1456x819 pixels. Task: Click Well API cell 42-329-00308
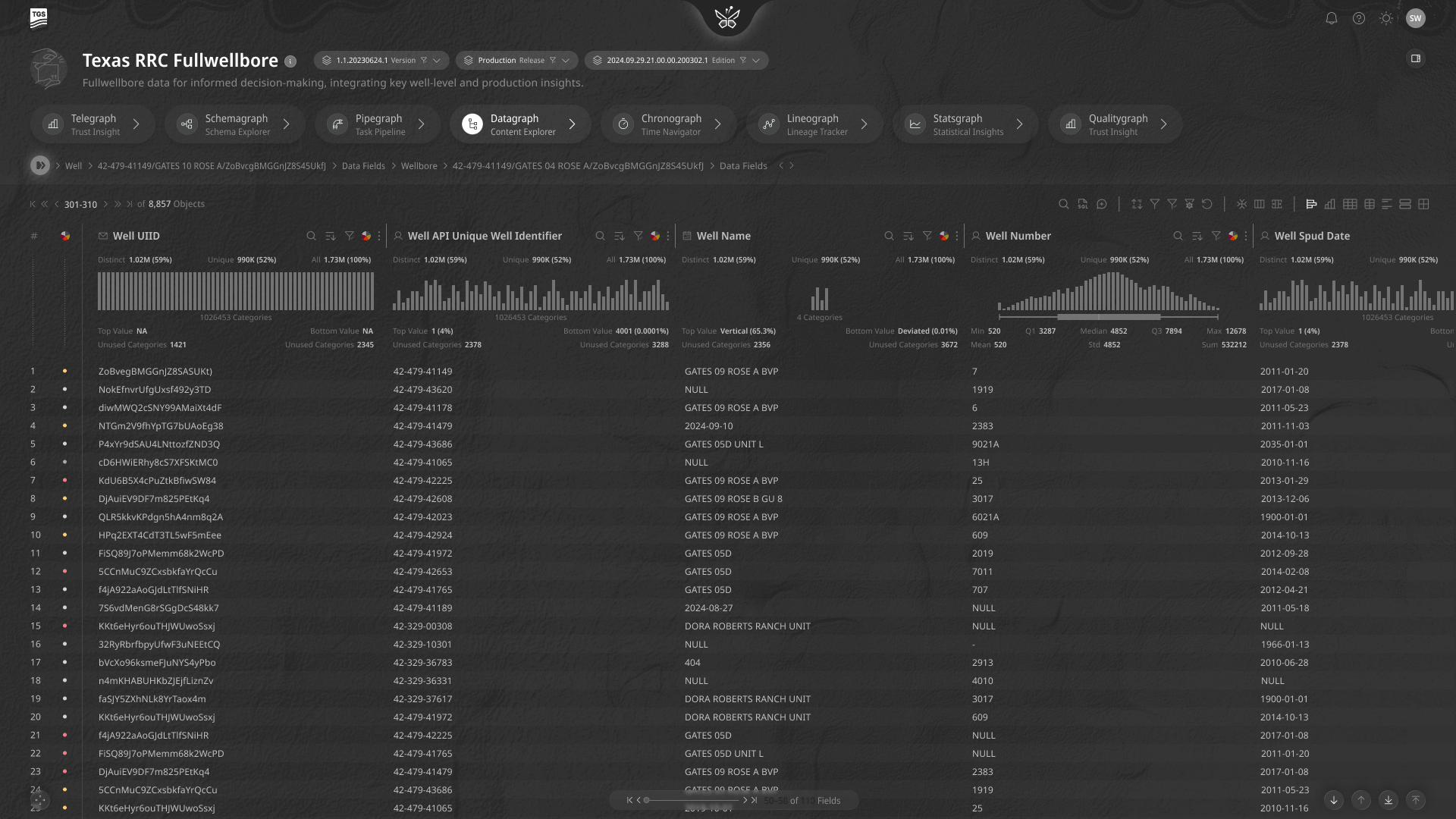point(422,626)
